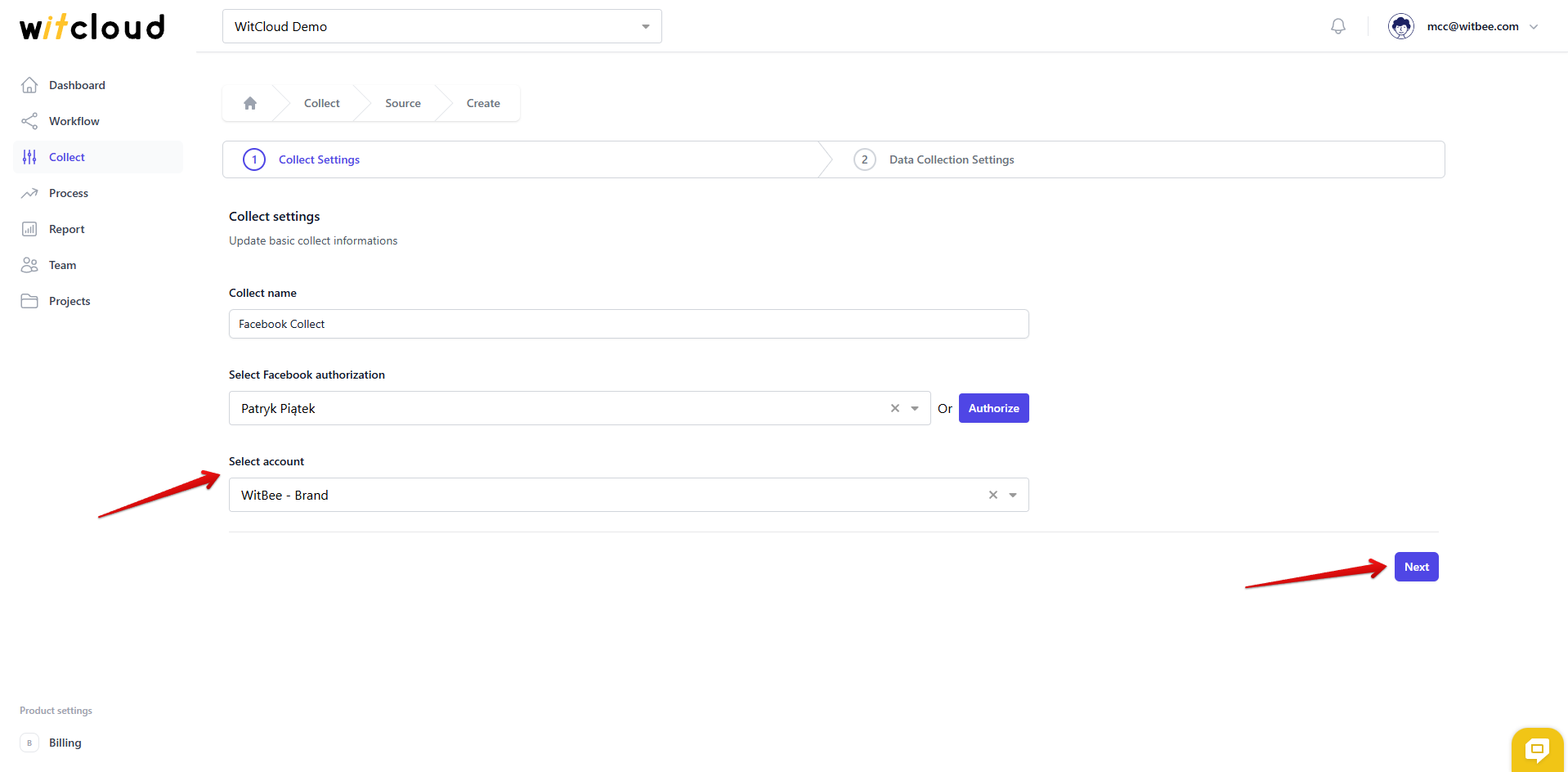Open notifications bell
This screenshot has width=1568, height=772.
pos(1338,26)
